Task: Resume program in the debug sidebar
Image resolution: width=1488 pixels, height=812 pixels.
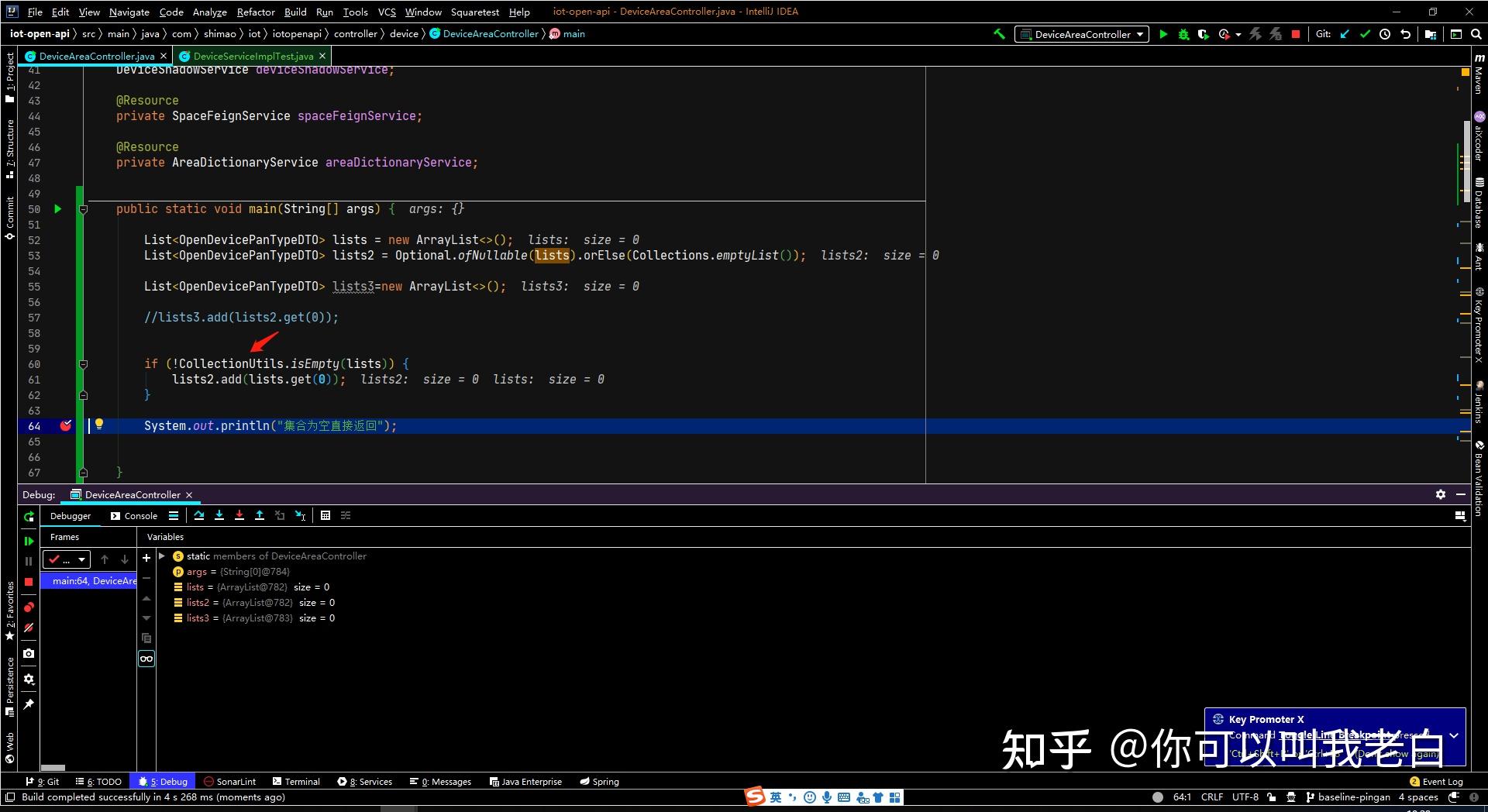Action: (x=29, y=541)
